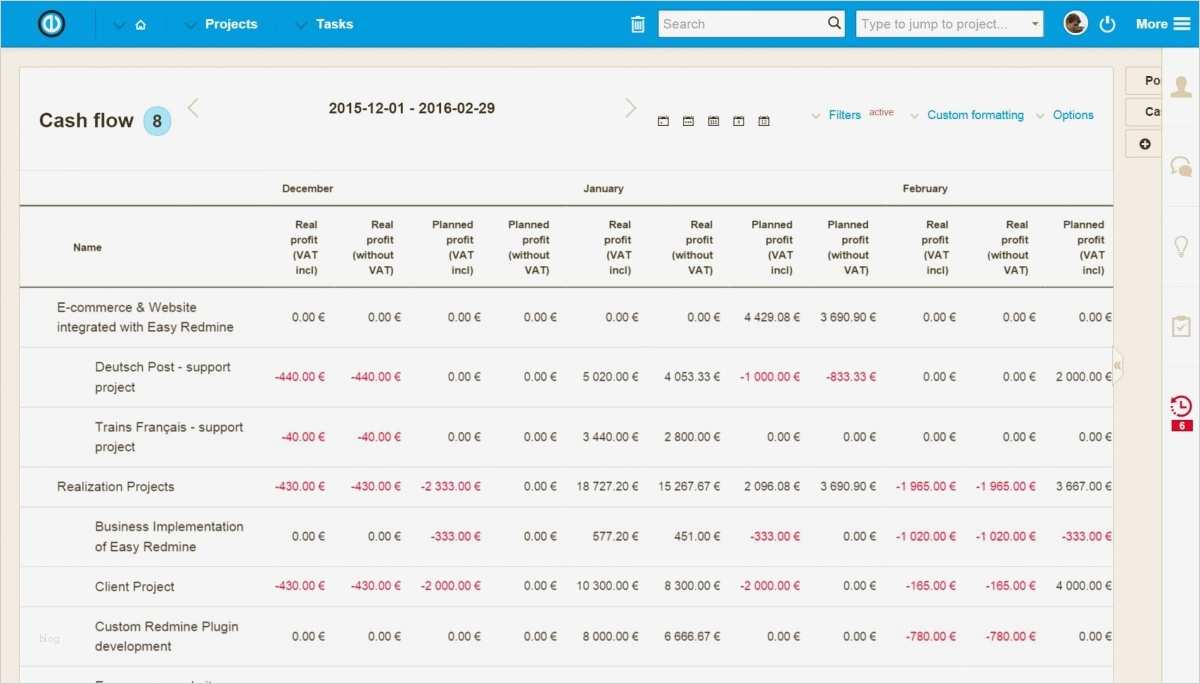
Task: Collapse the right panel with the double chevron
Action: 1118,366
